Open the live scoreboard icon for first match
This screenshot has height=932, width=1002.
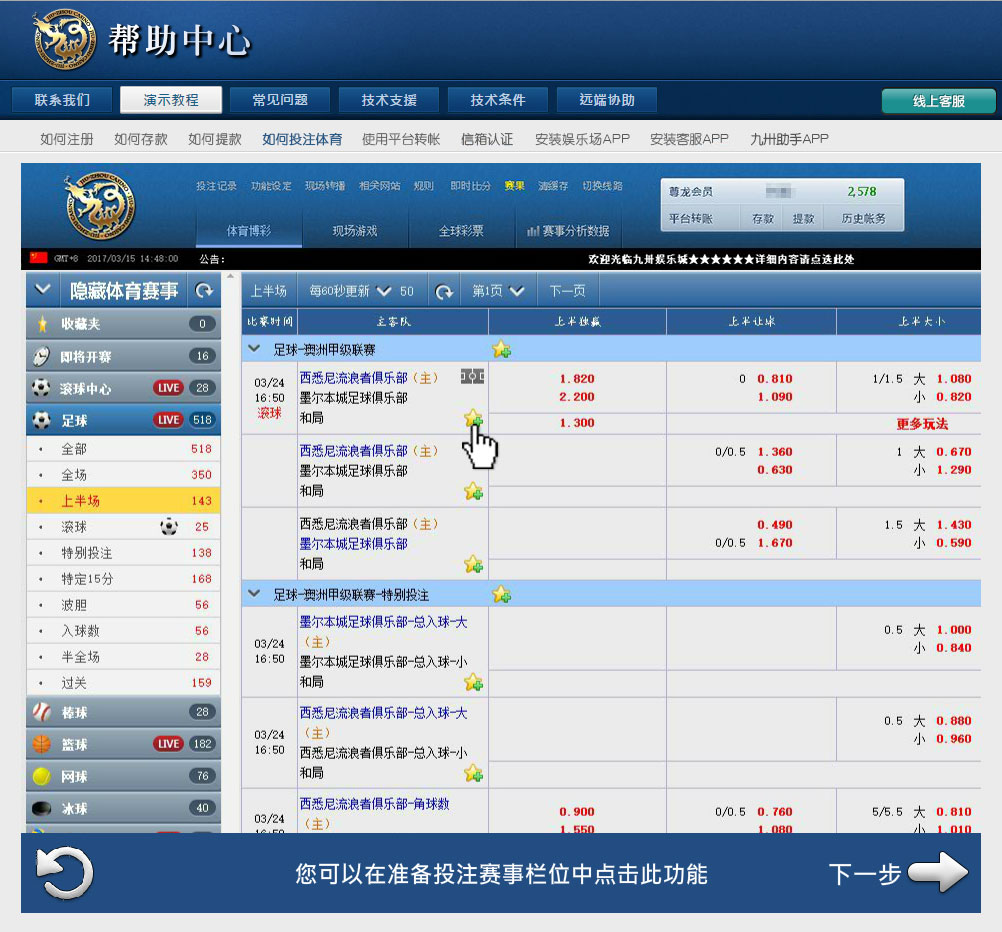point(472,377)
